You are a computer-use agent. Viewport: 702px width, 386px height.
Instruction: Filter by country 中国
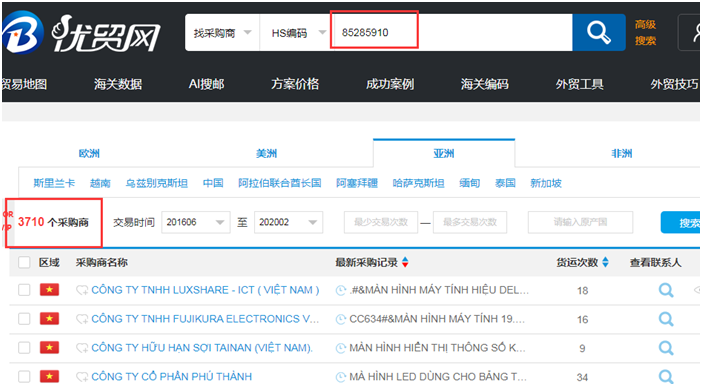[x=213, y=183]
